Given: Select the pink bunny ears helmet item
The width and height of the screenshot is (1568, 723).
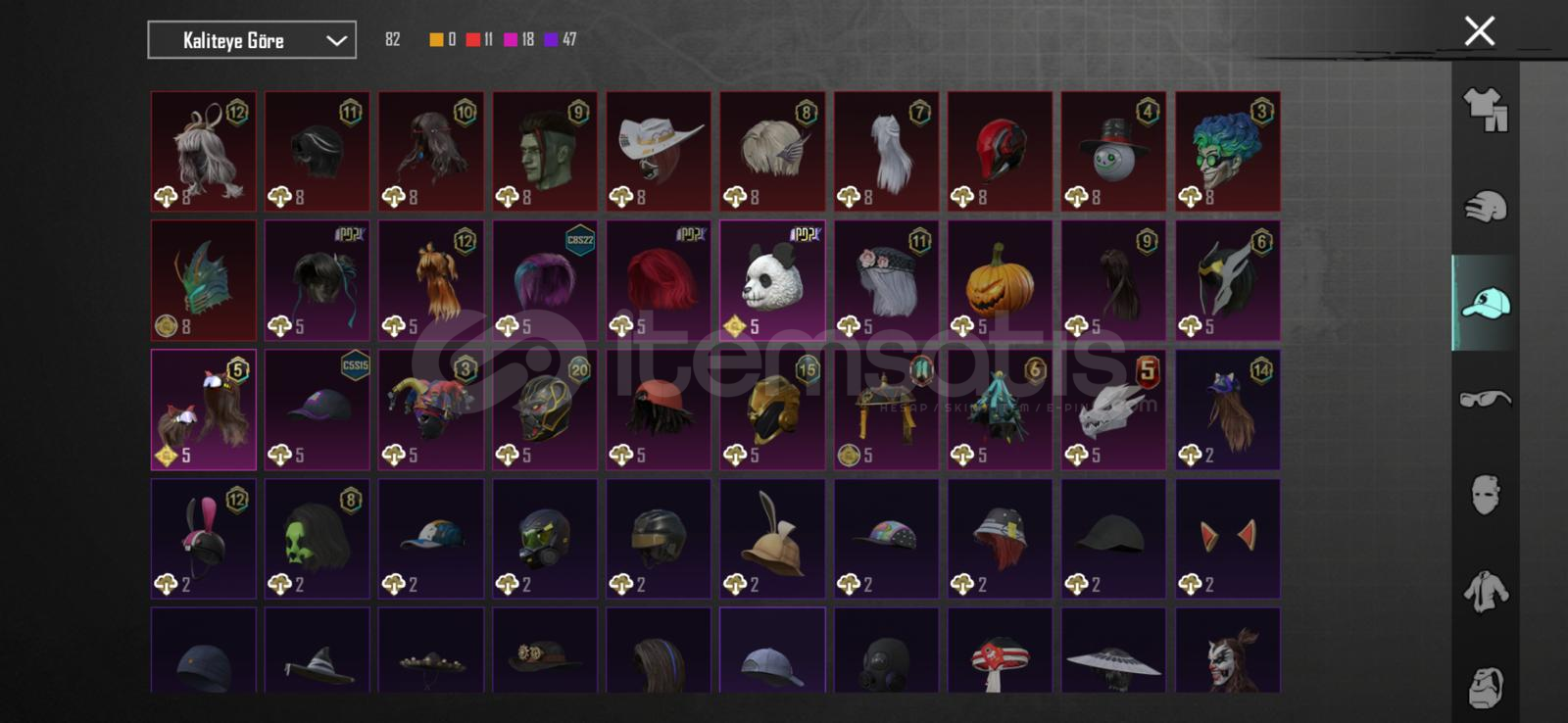Looking at the screenshot, I should pos(204,539).
